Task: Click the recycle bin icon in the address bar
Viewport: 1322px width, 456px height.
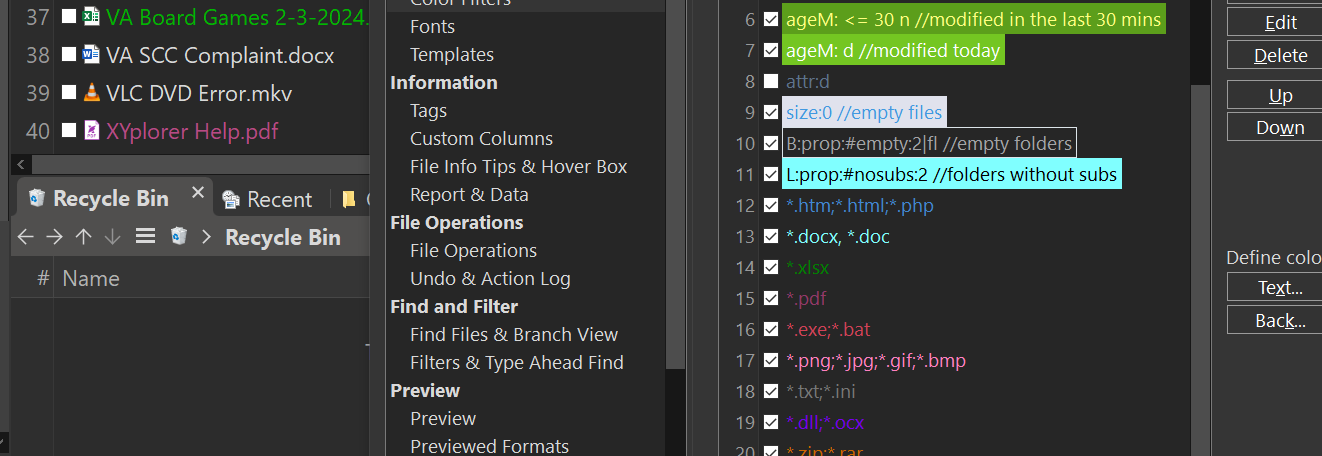Action: [x=179, y=237]
